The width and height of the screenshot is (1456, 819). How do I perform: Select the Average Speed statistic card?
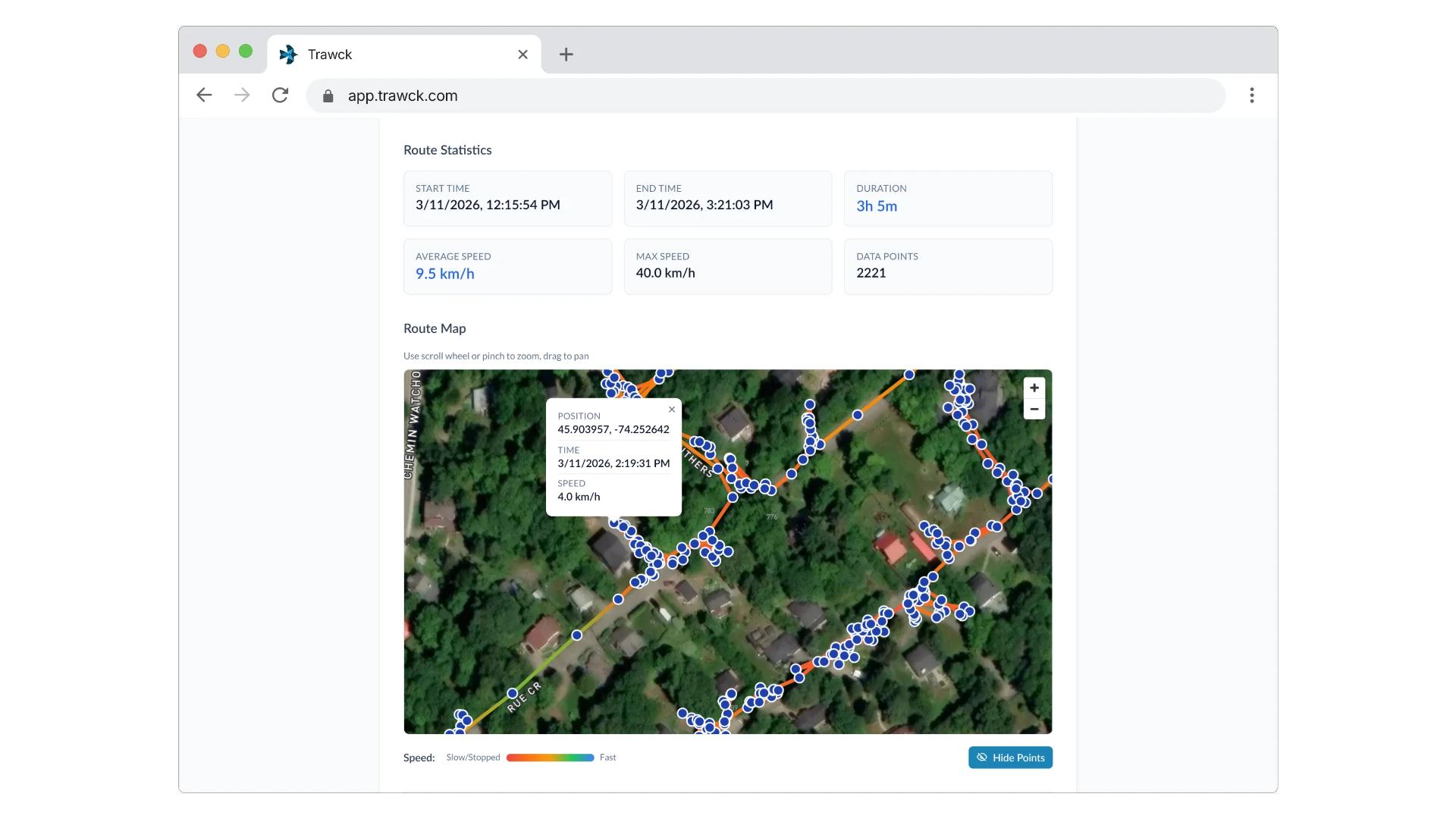coord(507,266)
